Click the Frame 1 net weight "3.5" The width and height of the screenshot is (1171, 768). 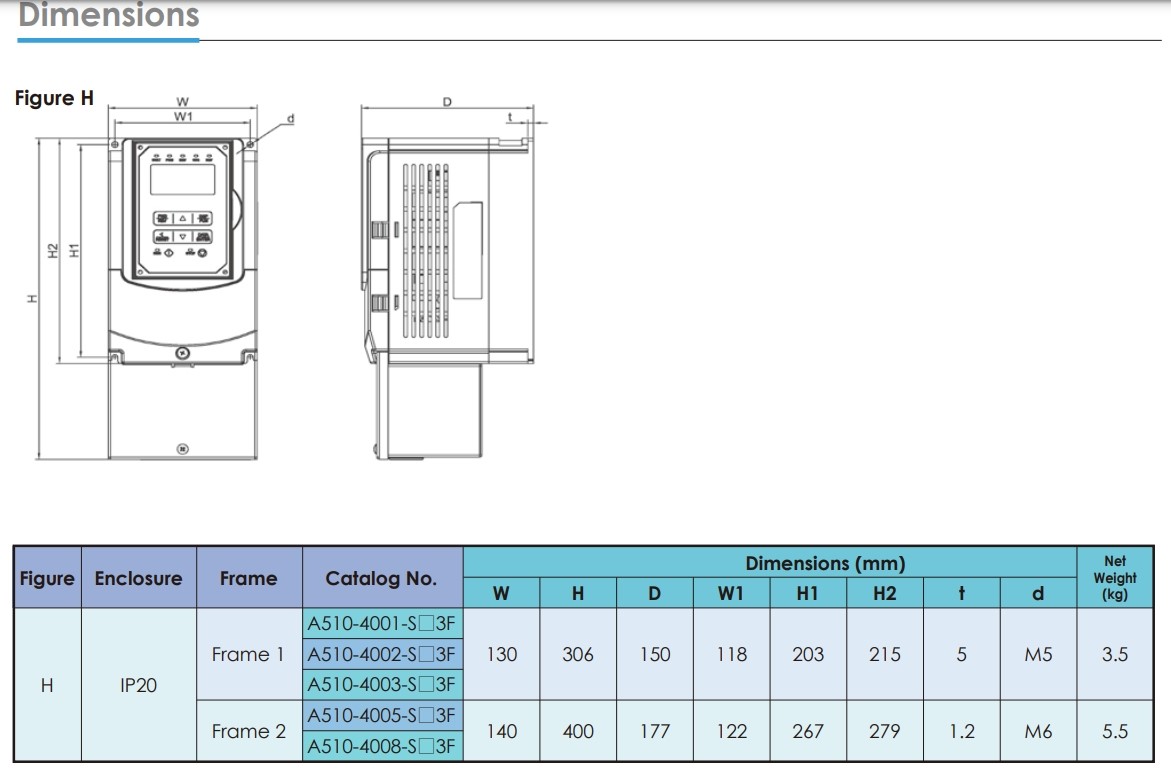pos(1115,654)
